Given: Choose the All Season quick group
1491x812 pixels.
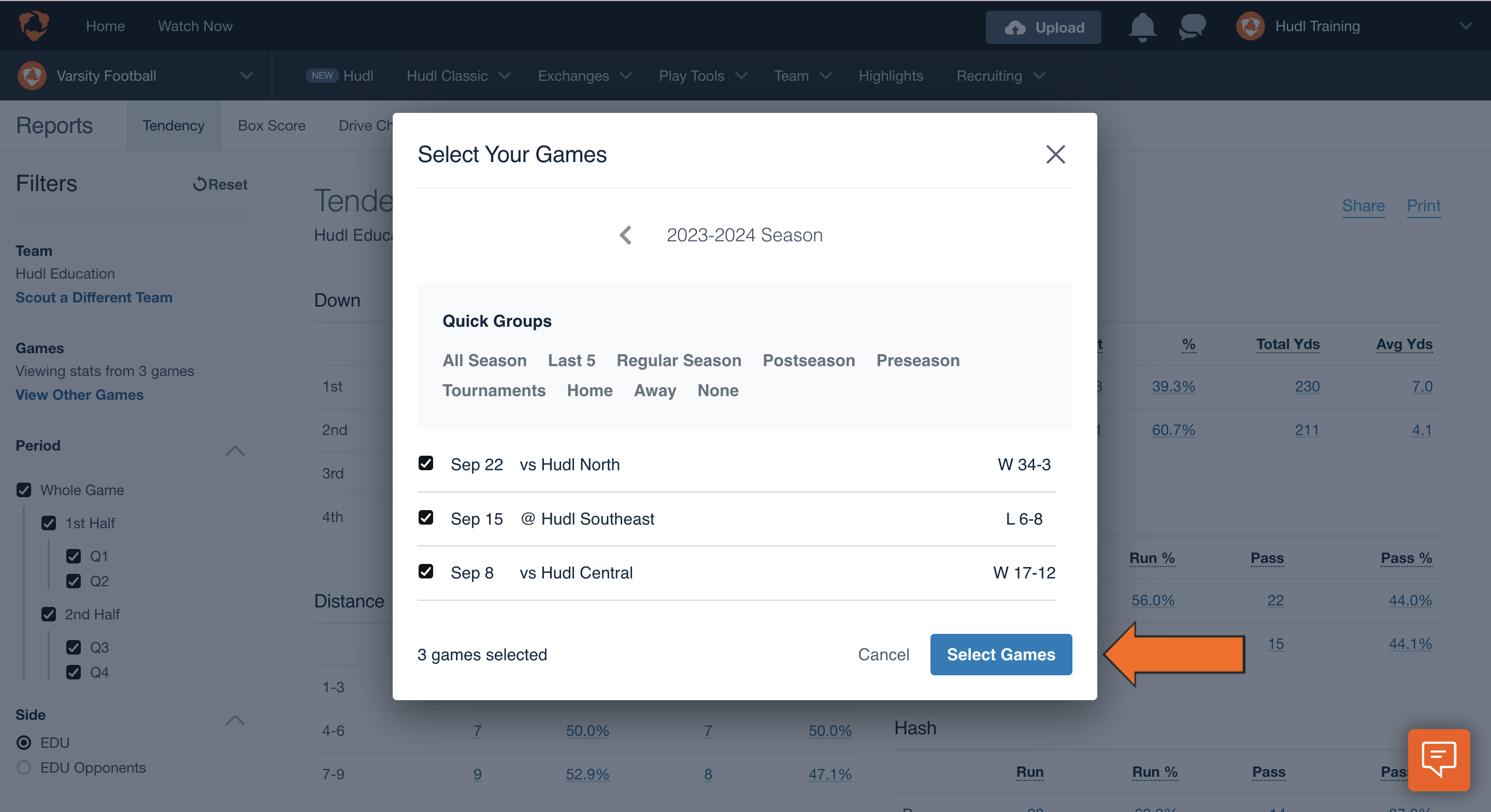Looking at the screenshot, I should [484, 360].
